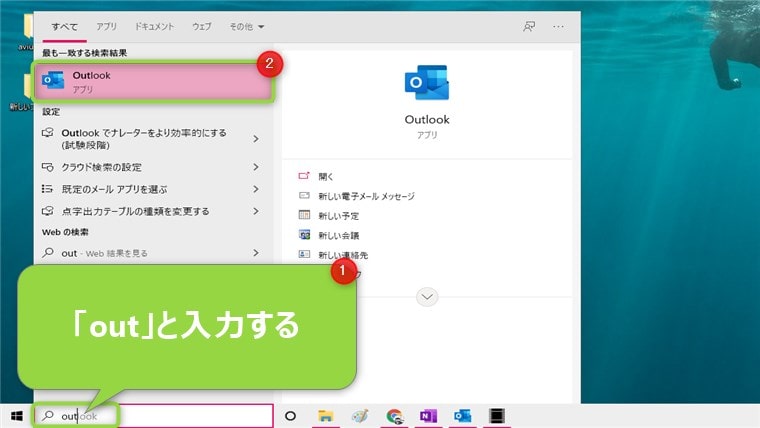This screenshot has width=760, height=428.
Task: Expand arrow next to out web result
Action: click(x=256, y=253)
